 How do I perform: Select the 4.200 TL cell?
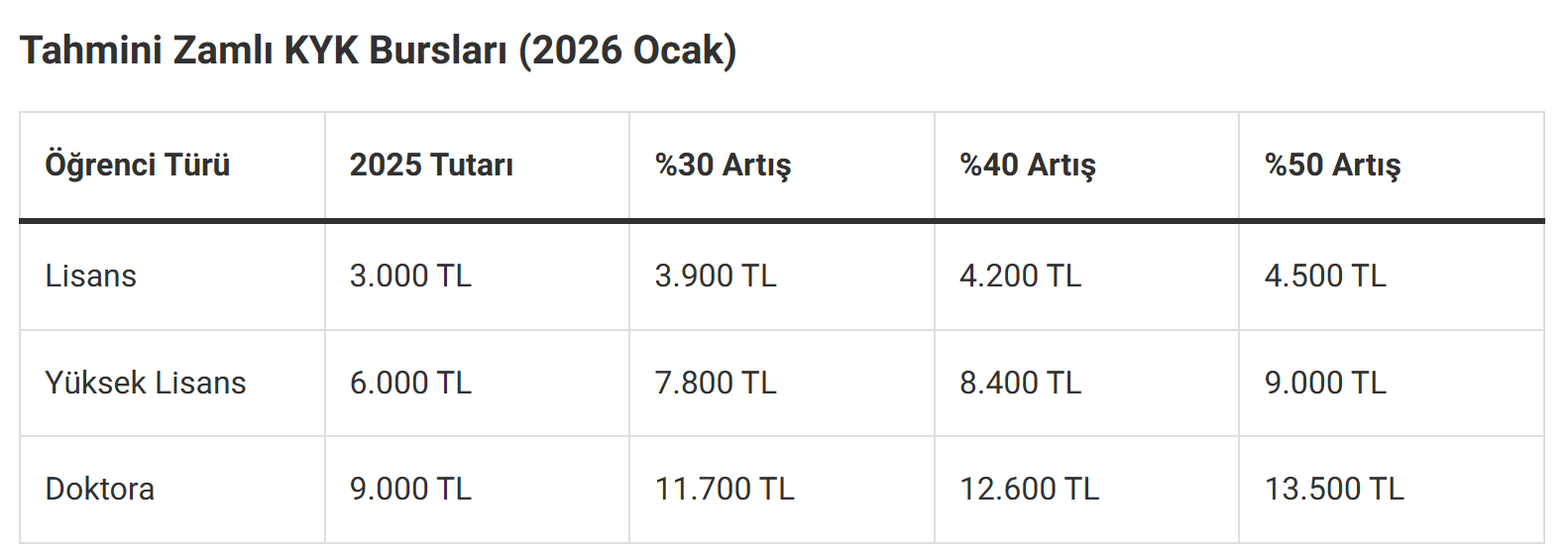1020,276
